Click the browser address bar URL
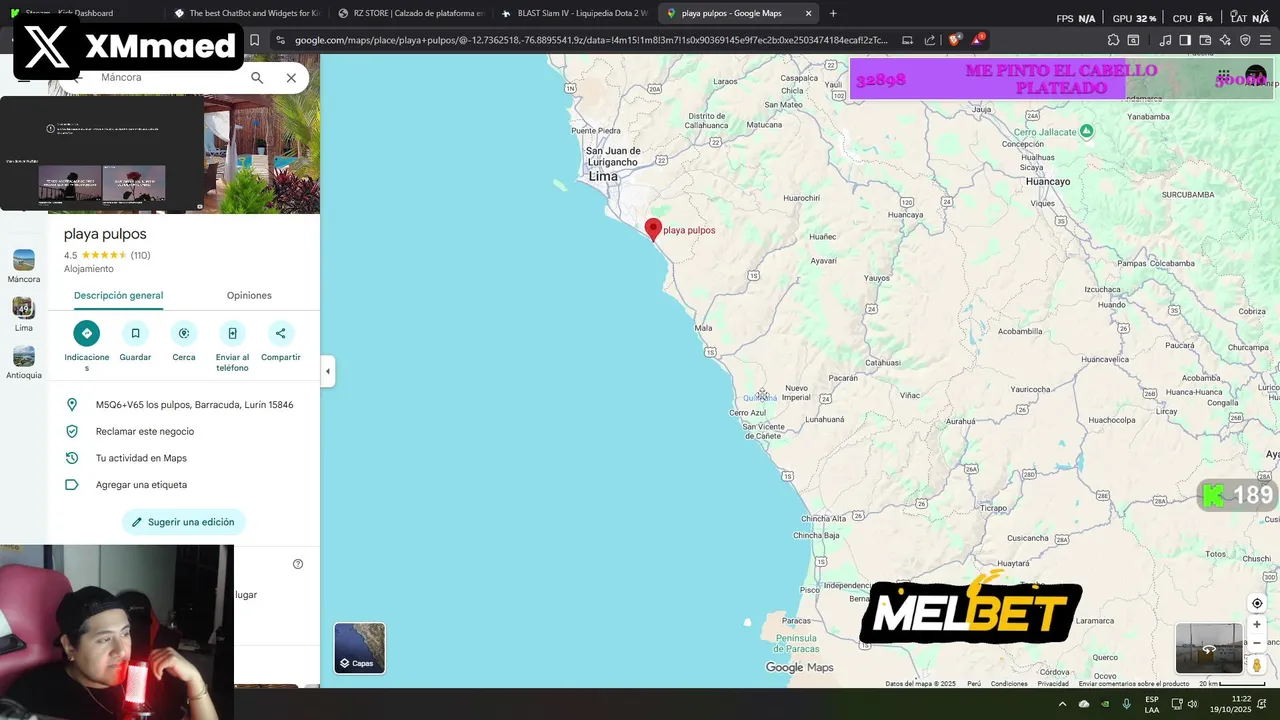 pyautogui.click(x=590, y=40)
